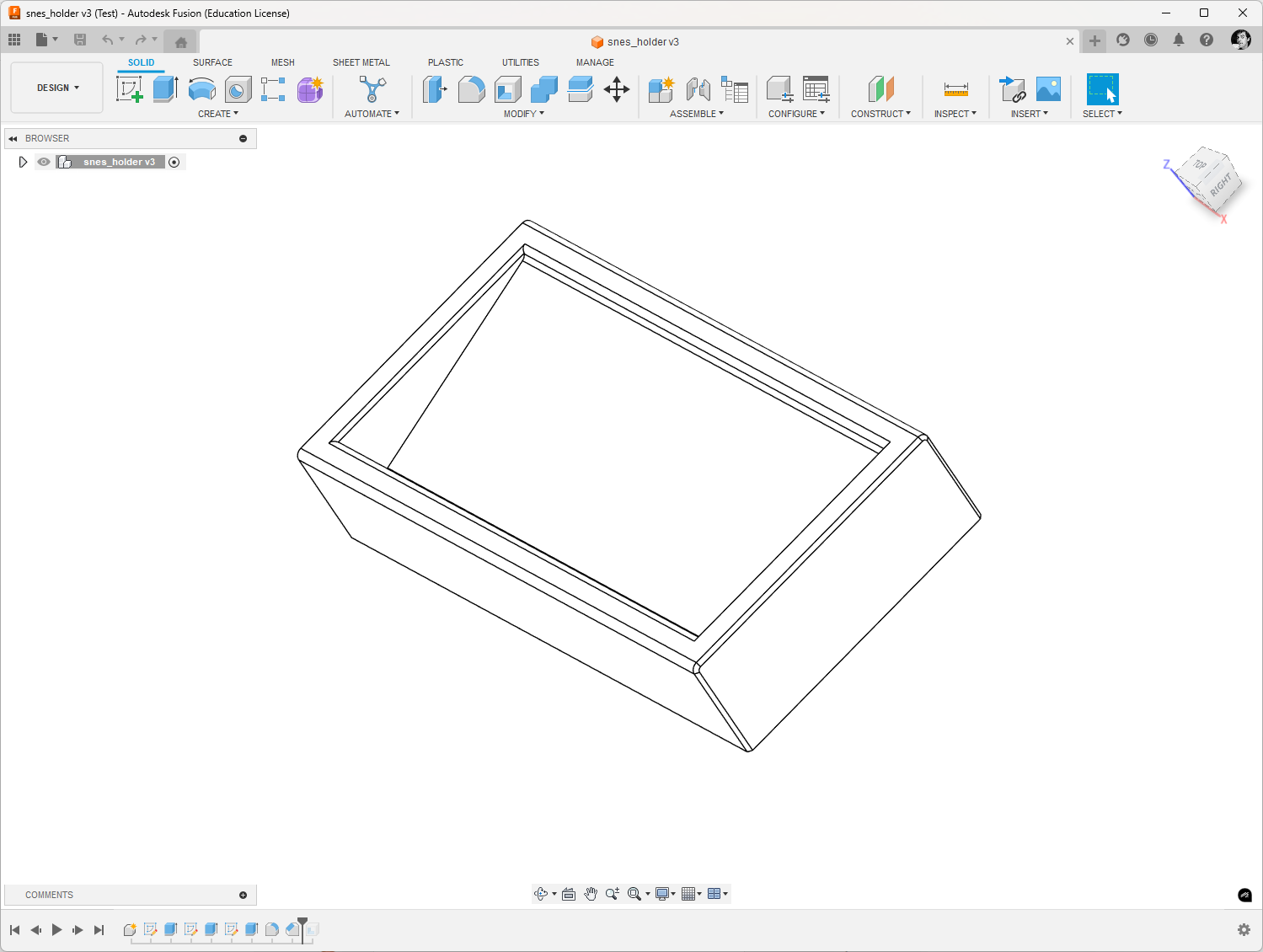The height and width of the screenshot is (952, 1263).
Task: Open the CONSTRUCT dropdown menu
Action: click(x=880, y=114)
